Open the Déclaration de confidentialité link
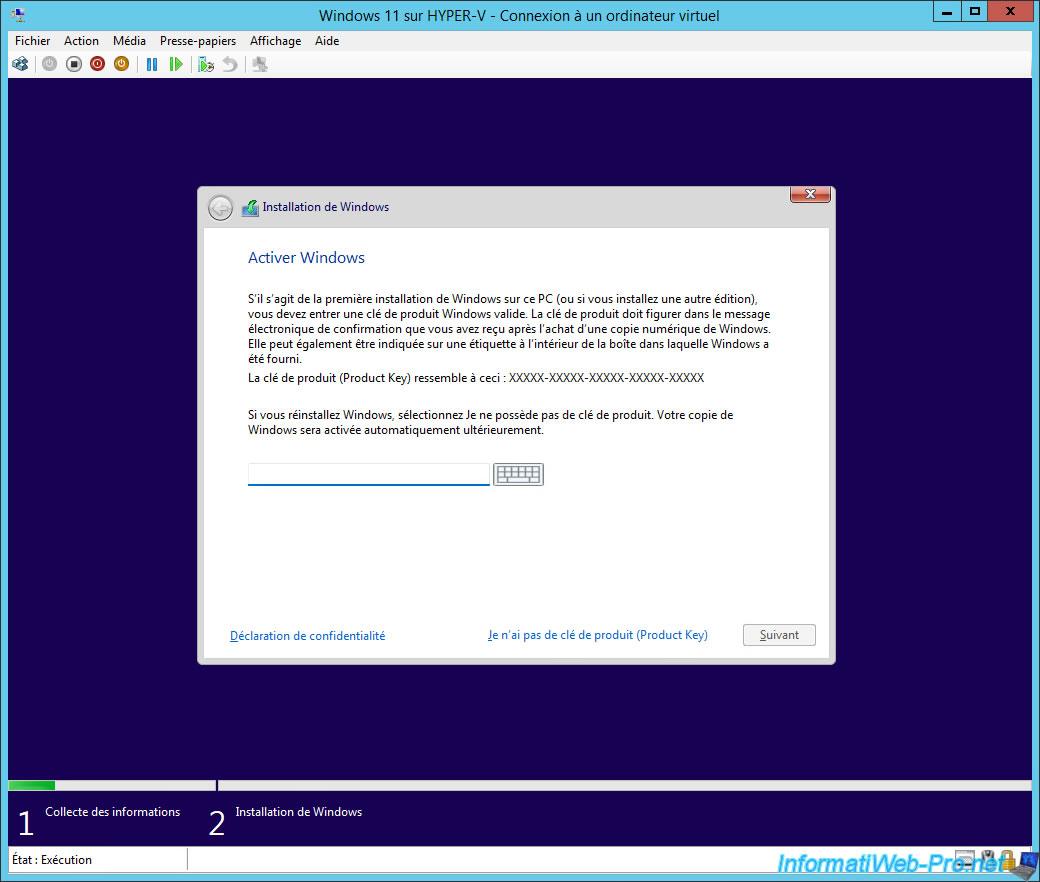Image resolution: width=1040 pixels, height=882 pixels. 307,636
